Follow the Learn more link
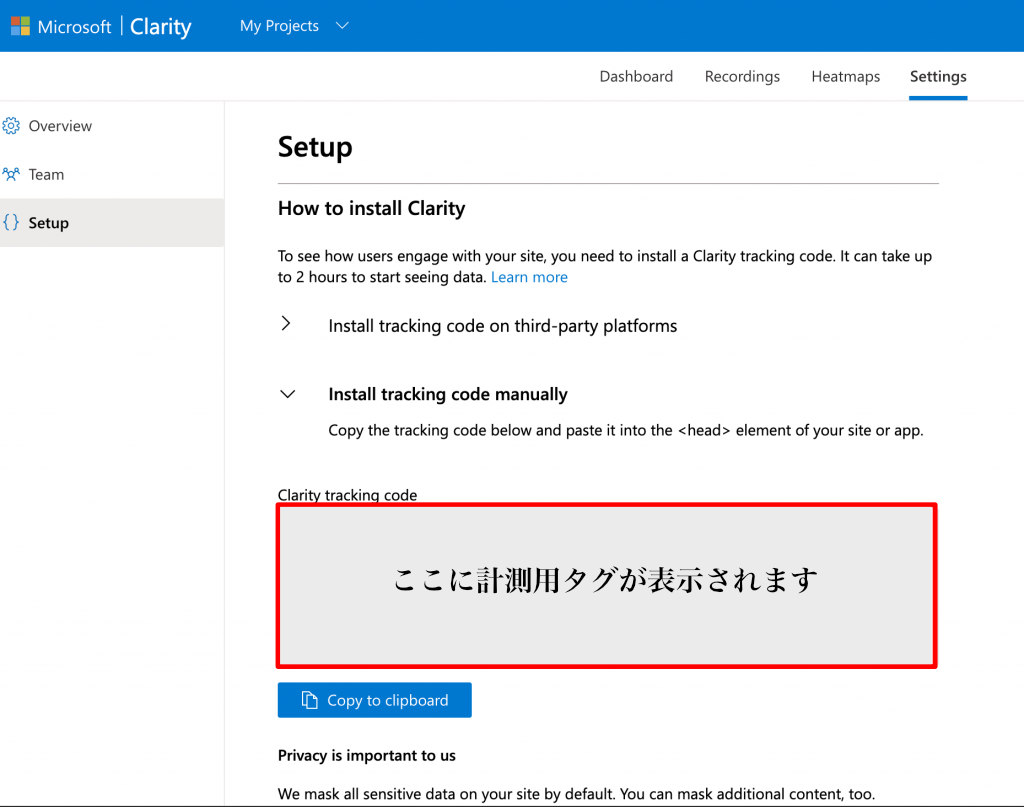 529,277
